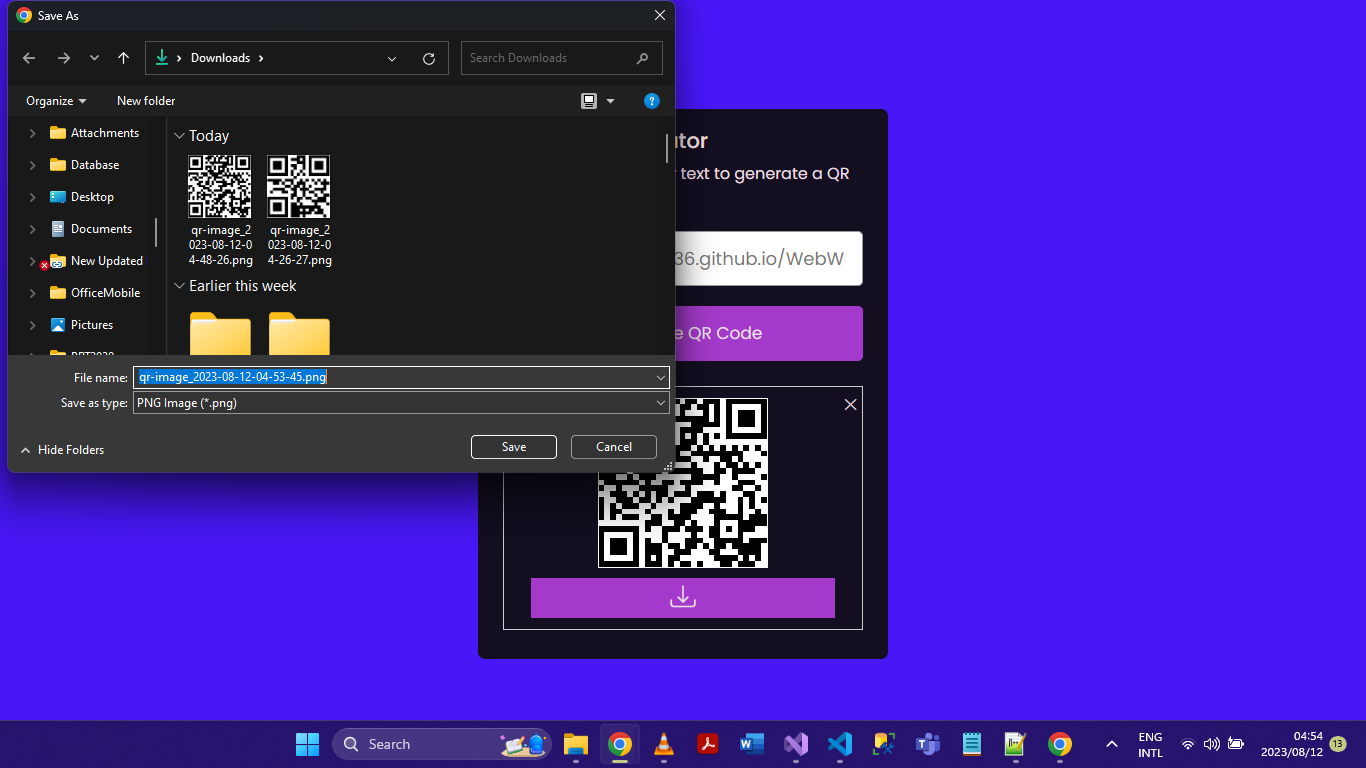
Task: Expand the Database folder node
Action: (32, 165)
